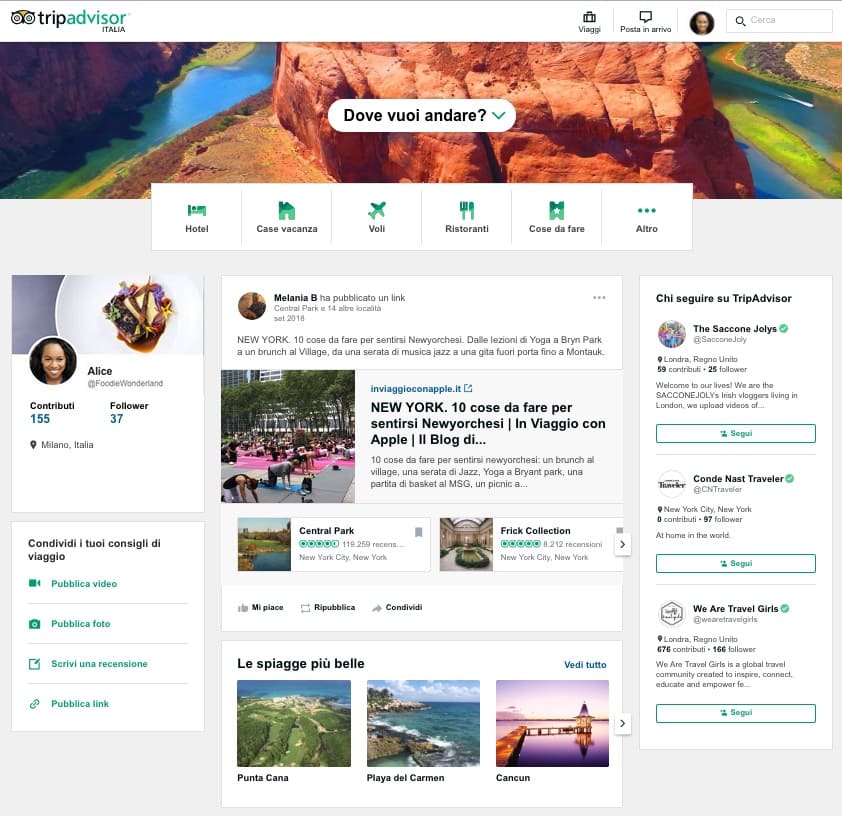The image size is (842, 816).
Task: Click the Case vacanza label
Action: tap(287, 229)
